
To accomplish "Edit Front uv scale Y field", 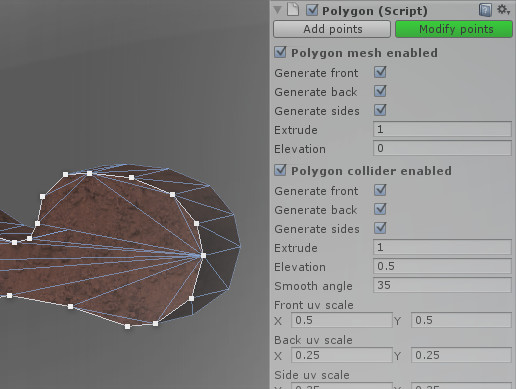I will (461, 320).
